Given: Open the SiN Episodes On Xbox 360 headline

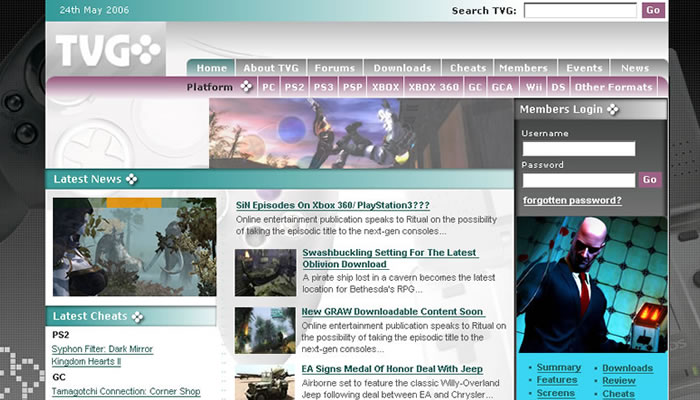Looking at the screenshot, I should (x=333, y=205).
